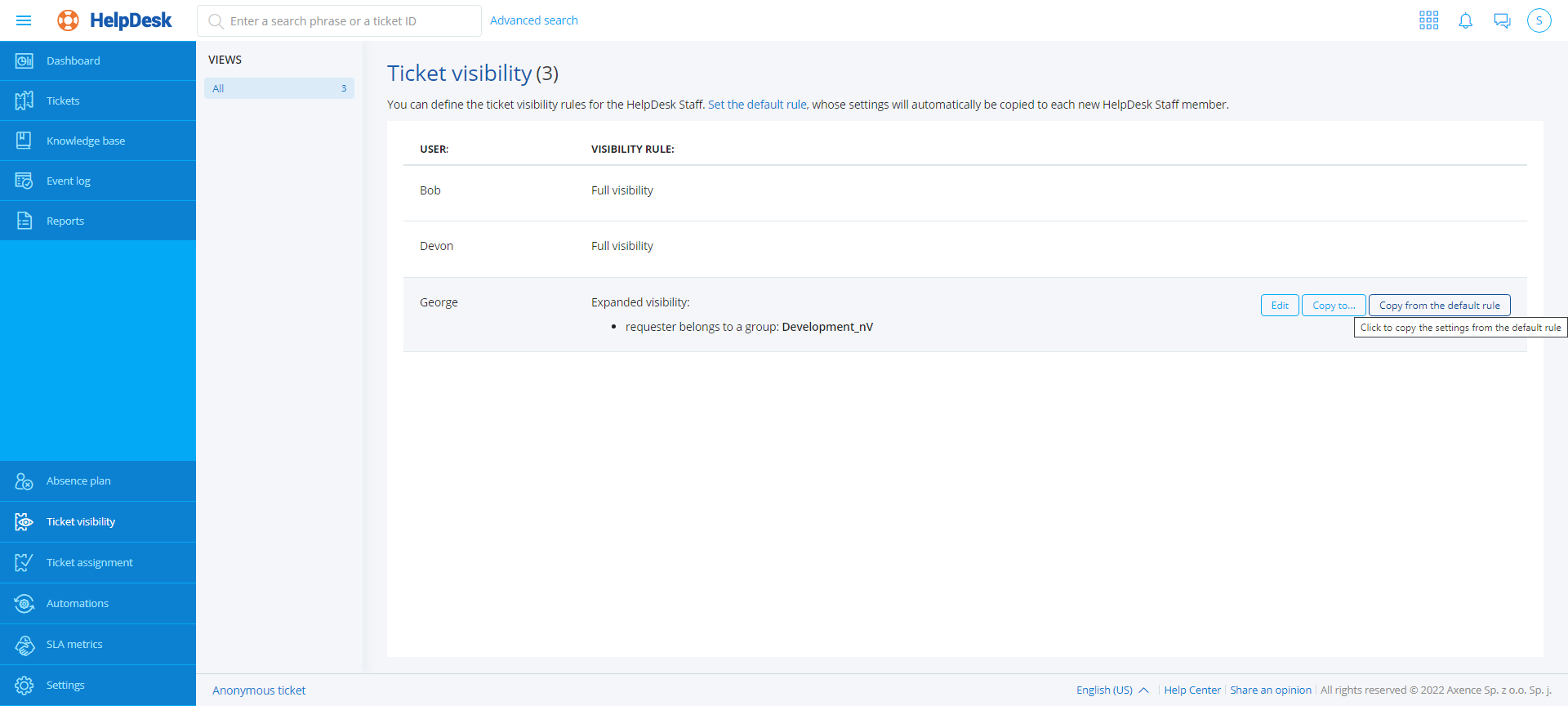
Task: Open the Tickets section
Action: coord(63,101)
